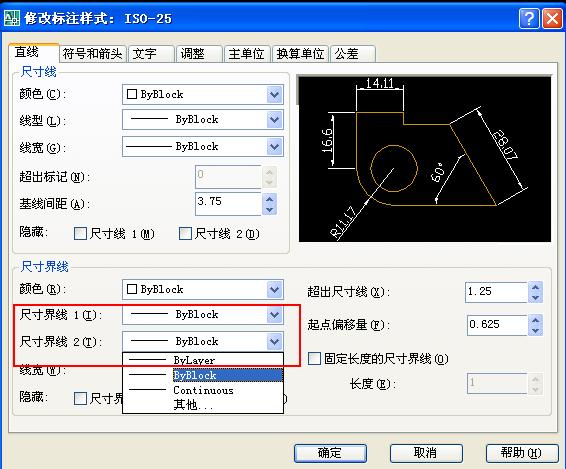Screen dimensions: 566x469
Task: Open the 换算单位 tab
Action: [300, 54]
